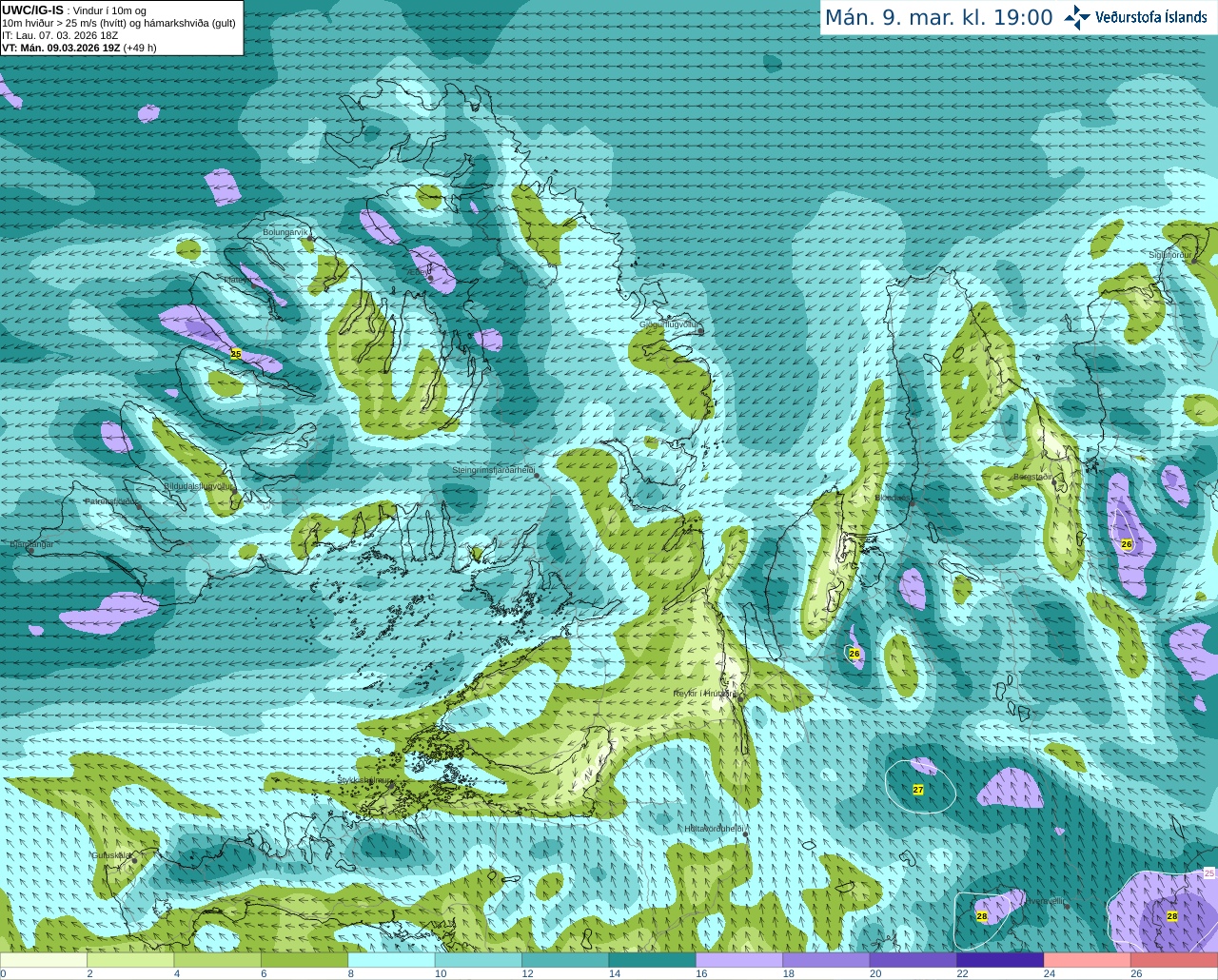Image resolution: width=1218 pixels, height=980 pixels.
Task: Click the legend tick label 26
Action: [x=1136, y=973]
